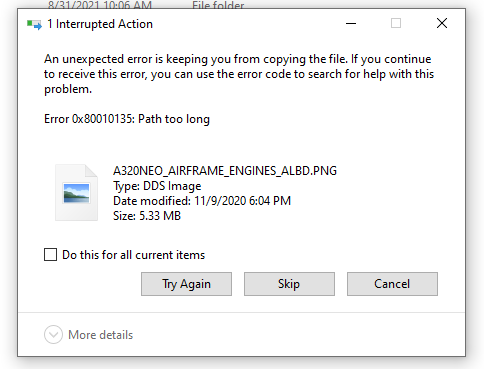Click the '1 Interrupted Action' title text
The height and width of the screenshot is (369, 484).
coord(100,24)
